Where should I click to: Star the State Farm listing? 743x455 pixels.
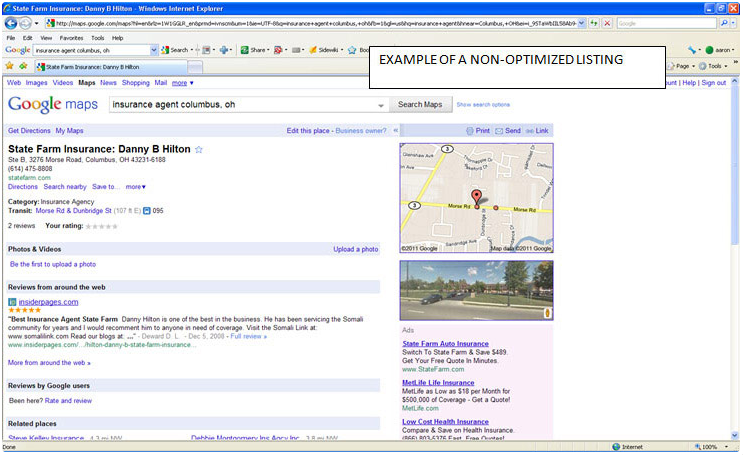[199, 150]
